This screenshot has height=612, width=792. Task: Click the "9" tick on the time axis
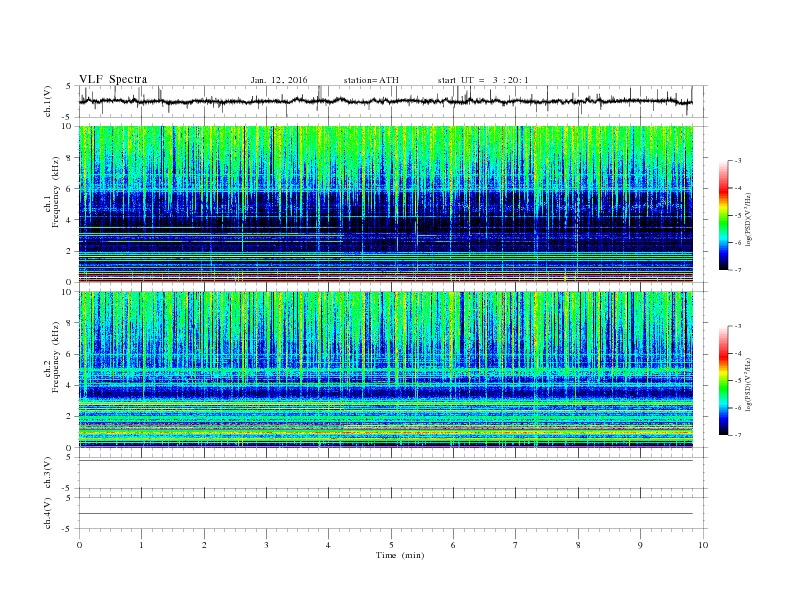coord(640,545)
